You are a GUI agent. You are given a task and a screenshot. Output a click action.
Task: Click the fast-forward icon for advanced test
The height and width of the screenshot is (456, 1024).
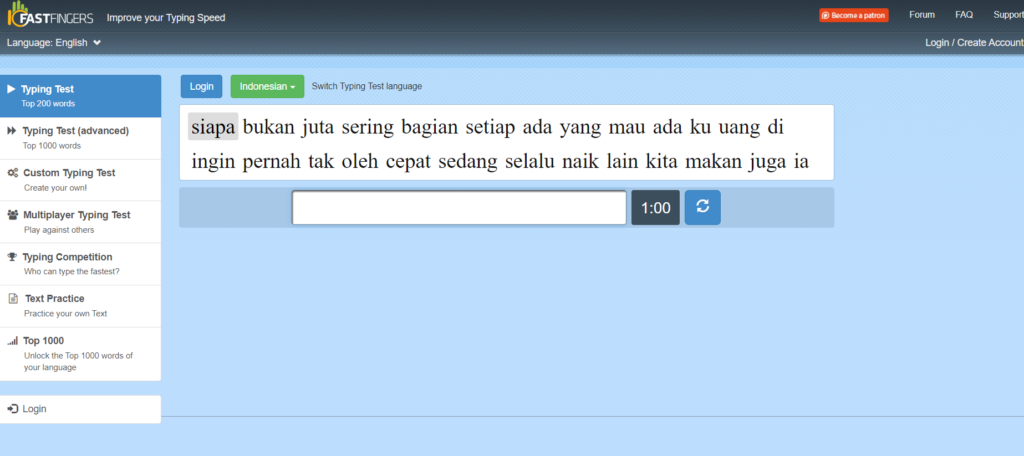point(11,131)
